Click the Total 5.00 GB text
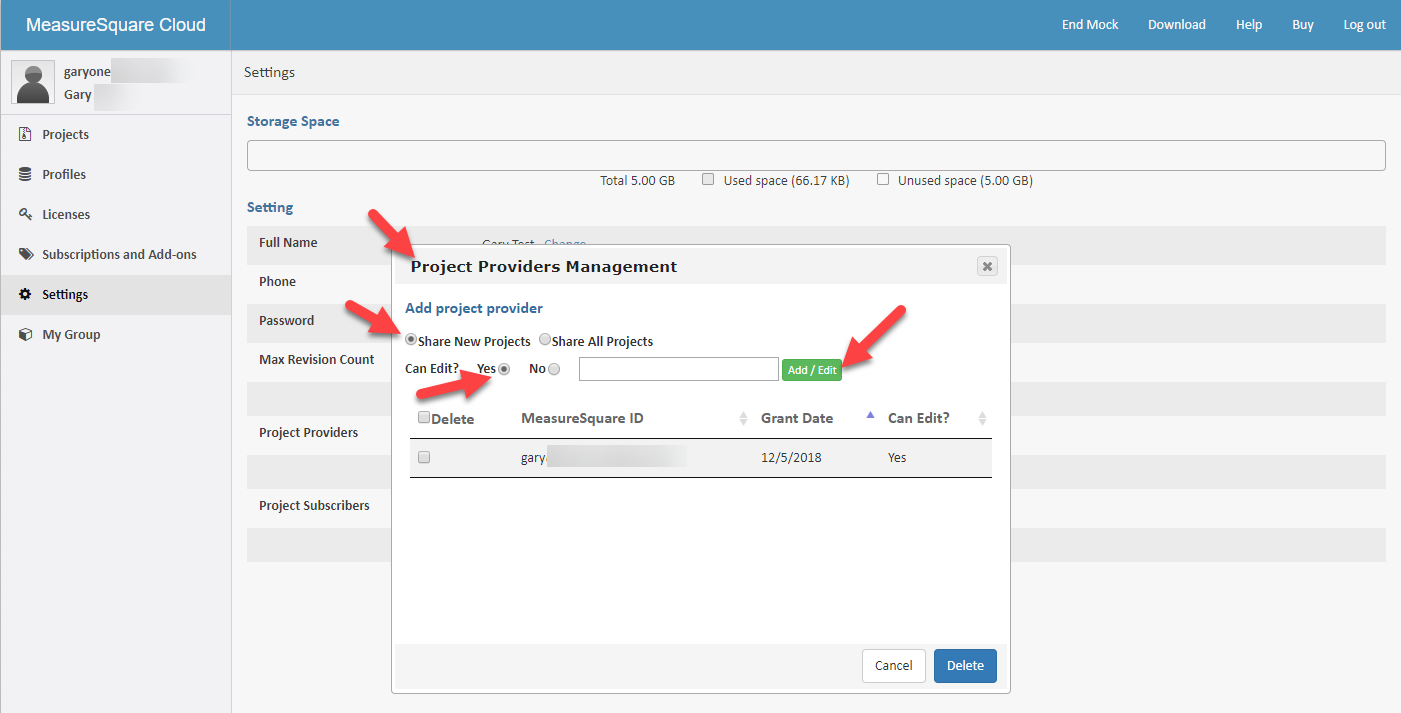 (x=637, y=181)
